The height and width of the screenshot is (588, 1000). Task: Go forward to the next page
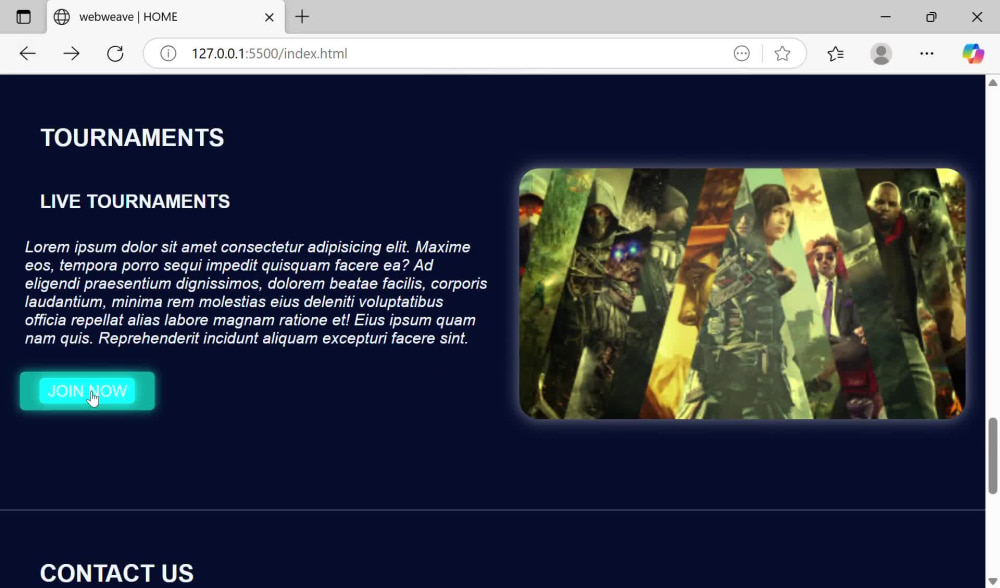click(71, 54)
